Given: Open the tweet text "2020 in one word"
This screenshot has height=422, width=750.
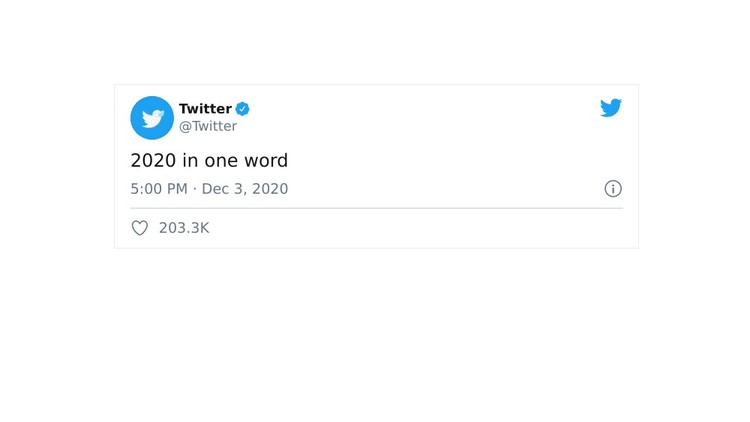Looking at the screenshot, I should [209, 160].
